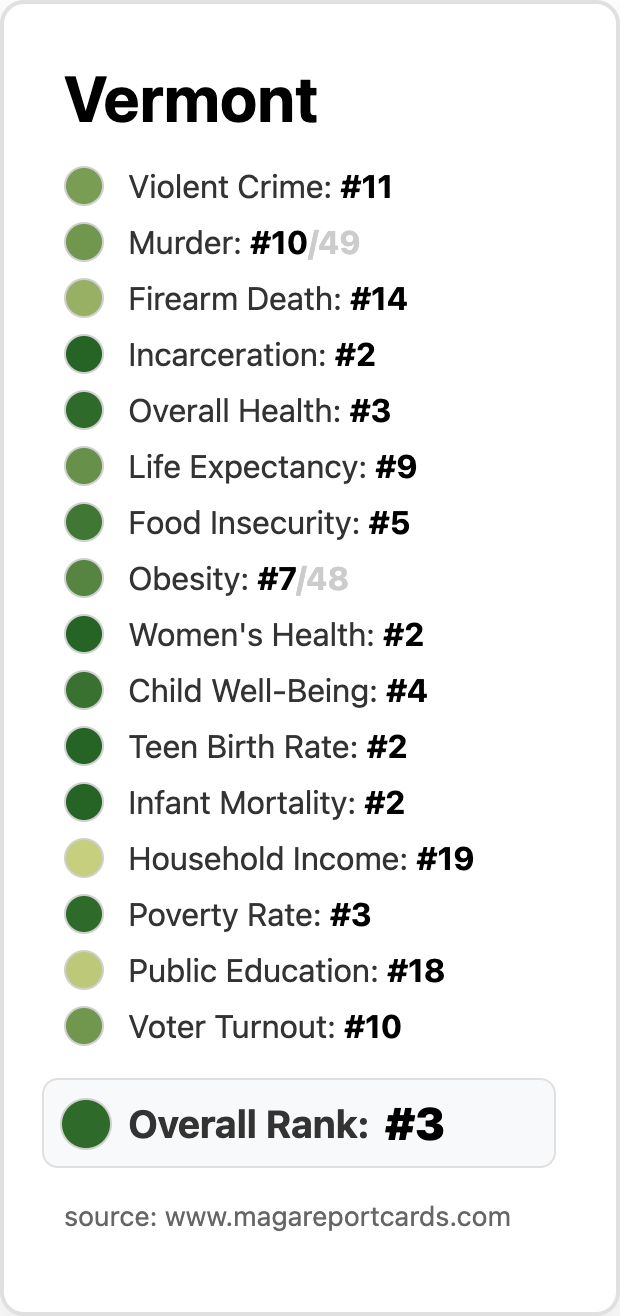Click the Obesity #7 of 48 entry
This screenshot has height=1316, width=620.
tap(207, 579)
